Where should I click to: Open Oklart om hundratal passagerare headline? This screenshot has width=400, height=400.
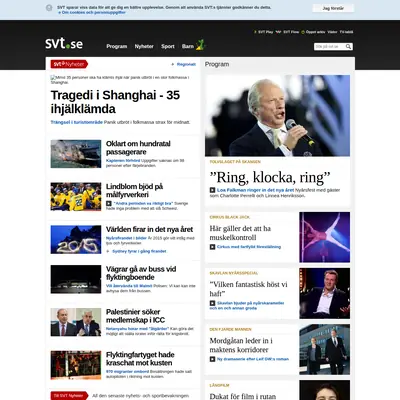coord(138,148)
